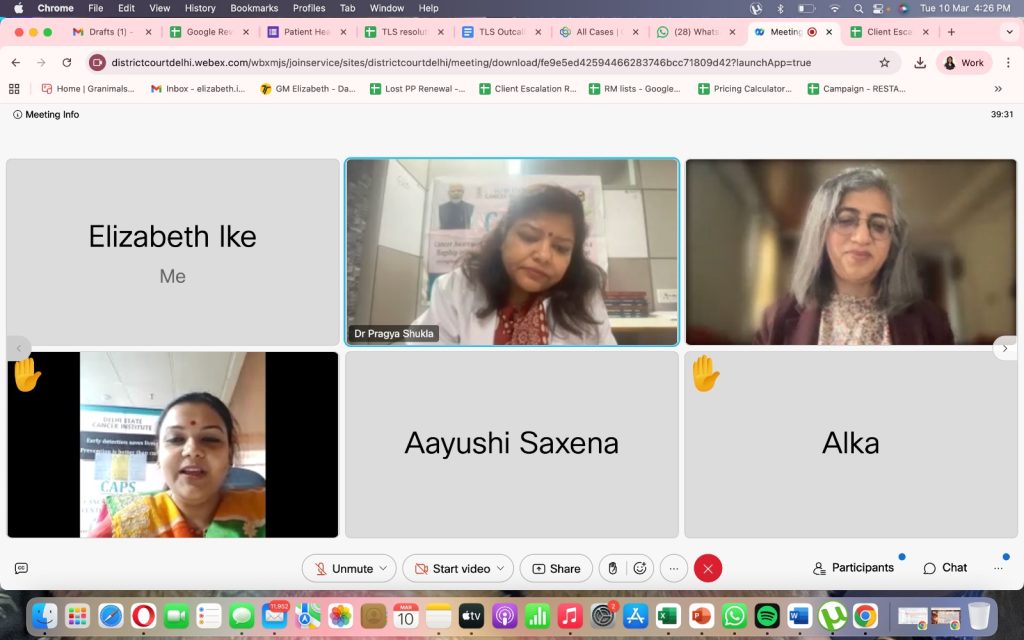This screenshot has width=1024, height=640.
Task: Open the Chrome three-dot menu
Action: click(1008, 63)
